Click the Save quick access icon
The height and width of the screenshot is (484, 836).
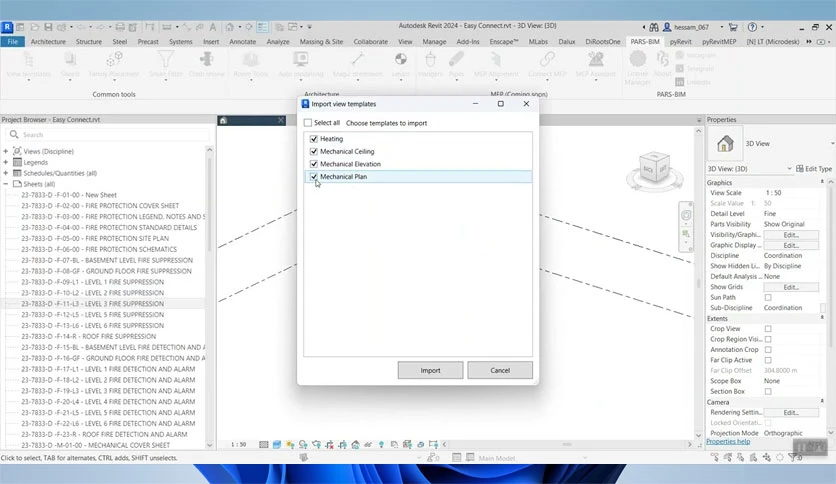point(48,27)
